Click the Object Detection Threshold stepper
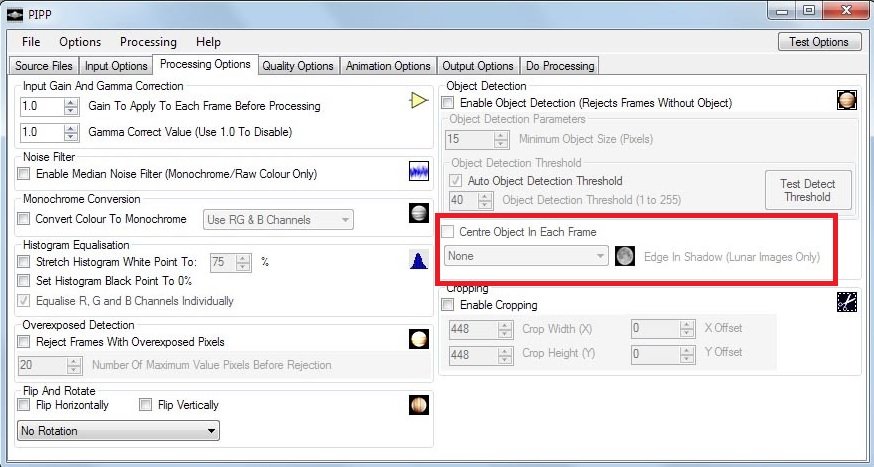 [x=485, y=200]
